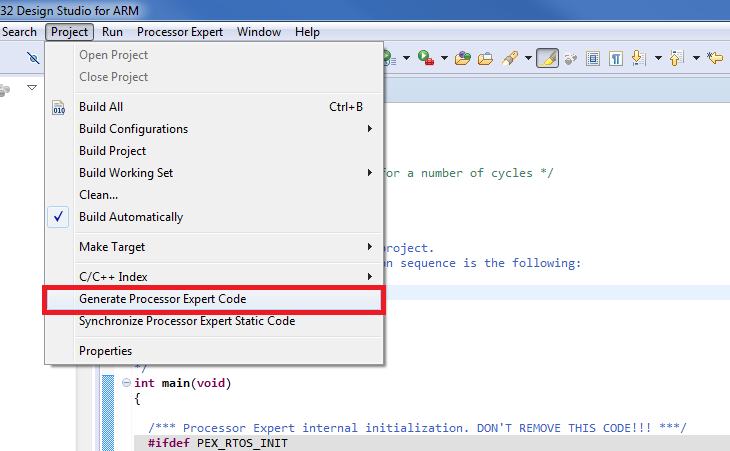The height and width of the screenshot is (451, 730).
Task: Open the view menu triangle in left panel
Action: pyautogui.click(x=31, y=88)
